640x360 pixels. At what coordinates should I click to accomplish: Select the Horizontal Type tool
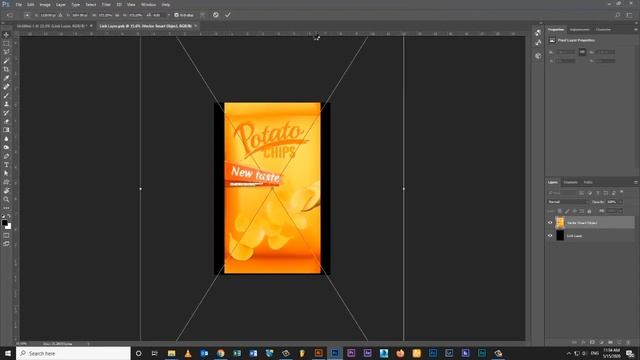click(x=6, y=164)
